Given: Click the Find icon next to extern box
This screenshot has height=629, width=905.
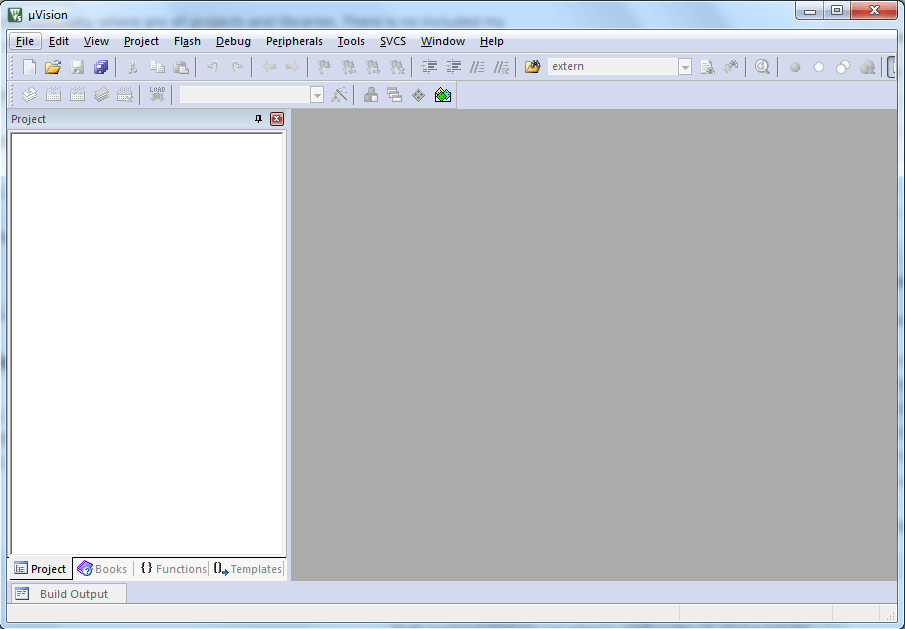Looking at the screenshot, I should pyautogui.click(x=707, y=67).
